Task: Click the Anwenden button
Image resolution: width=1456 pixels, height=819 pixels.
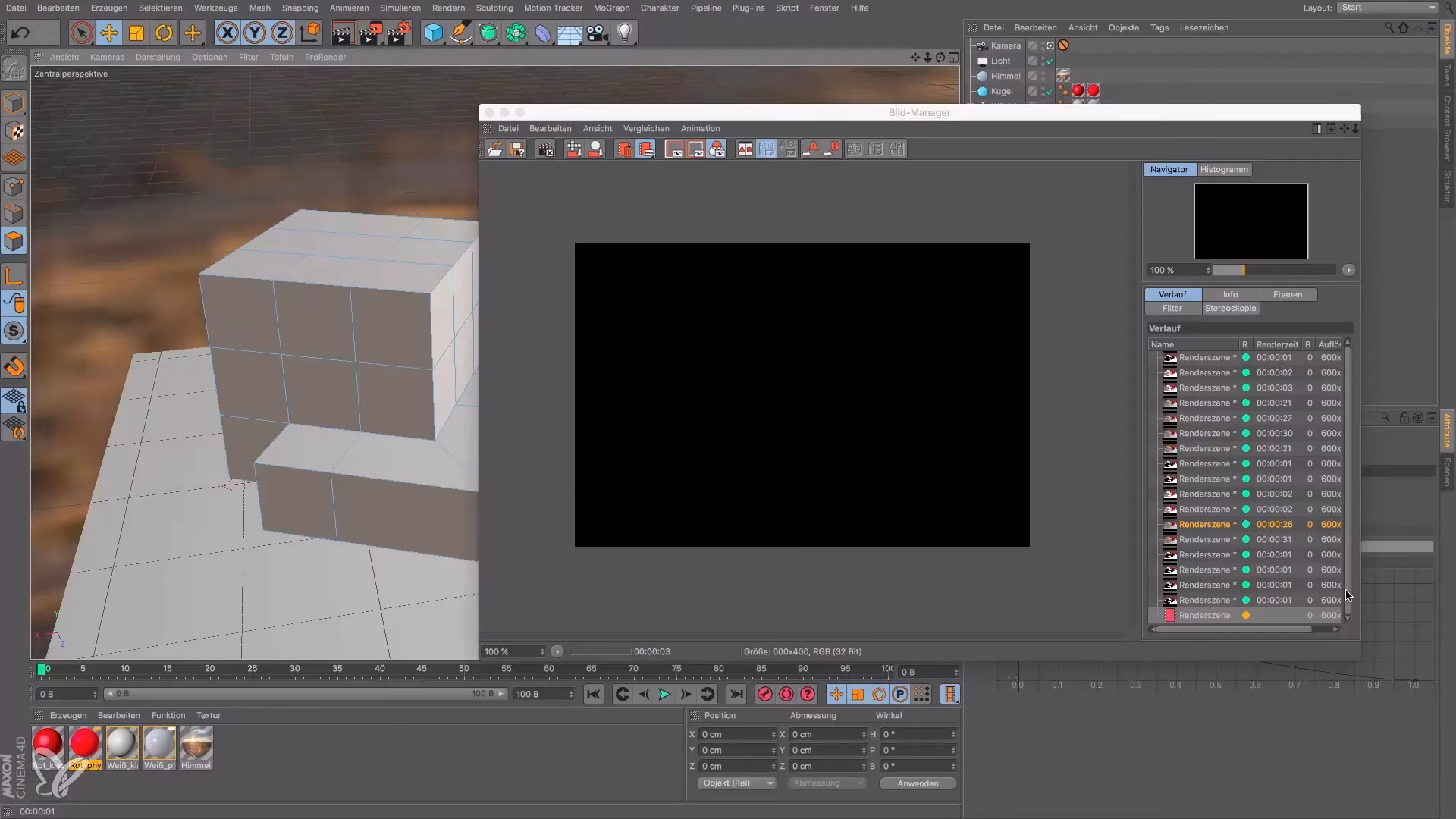Action: pos(918,783)
